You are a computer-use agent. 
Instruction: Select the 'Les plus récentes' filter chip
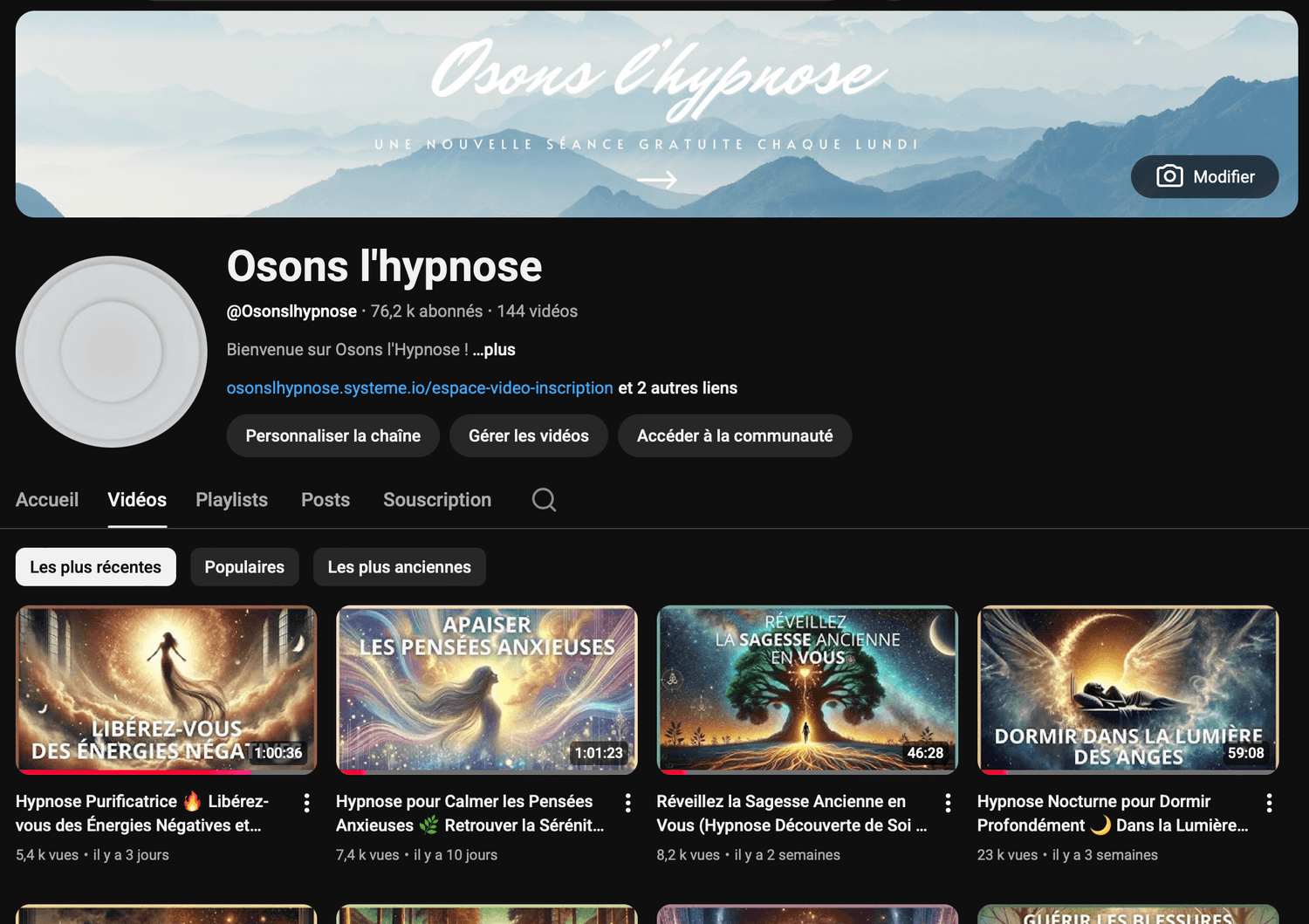click(96, 567)
